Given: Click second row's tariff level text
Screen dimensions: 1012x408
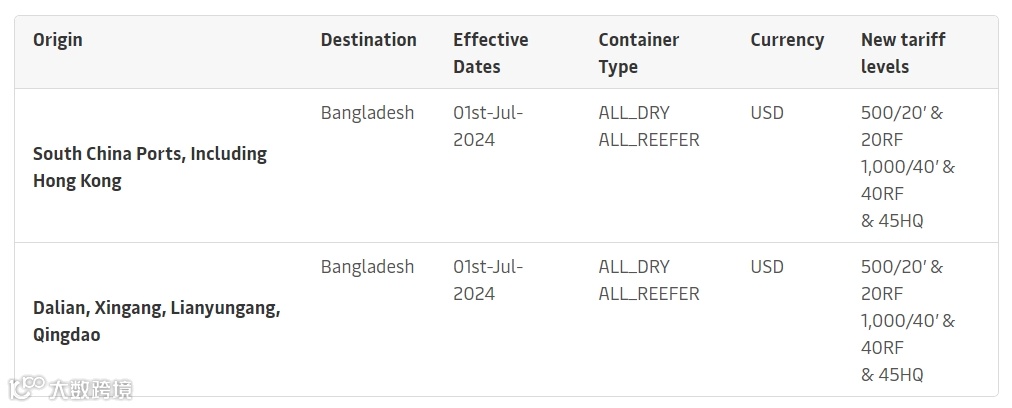Looking at the screenshot, I should (x=907, y=320).
